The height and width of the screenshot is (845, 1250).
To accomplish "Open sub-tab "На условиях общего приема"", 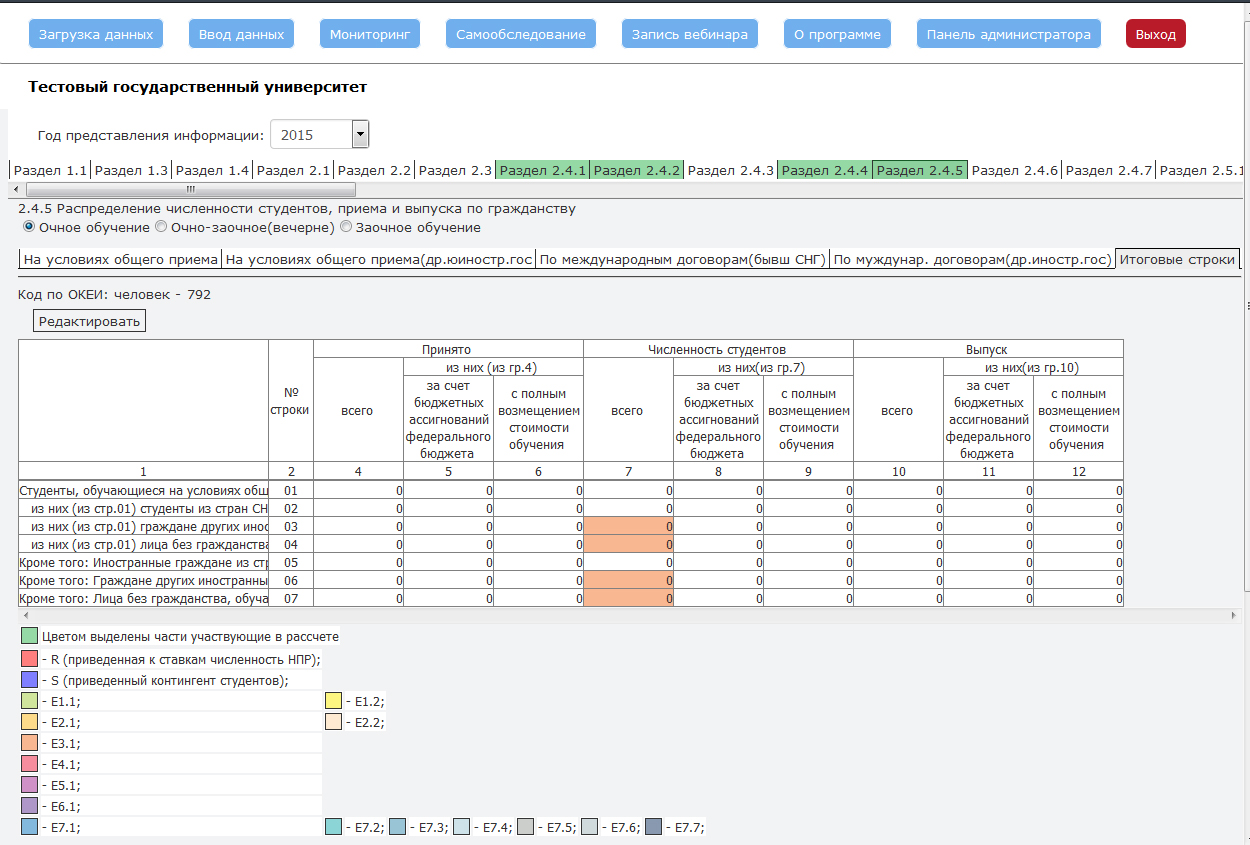I will tap(120, 260).
